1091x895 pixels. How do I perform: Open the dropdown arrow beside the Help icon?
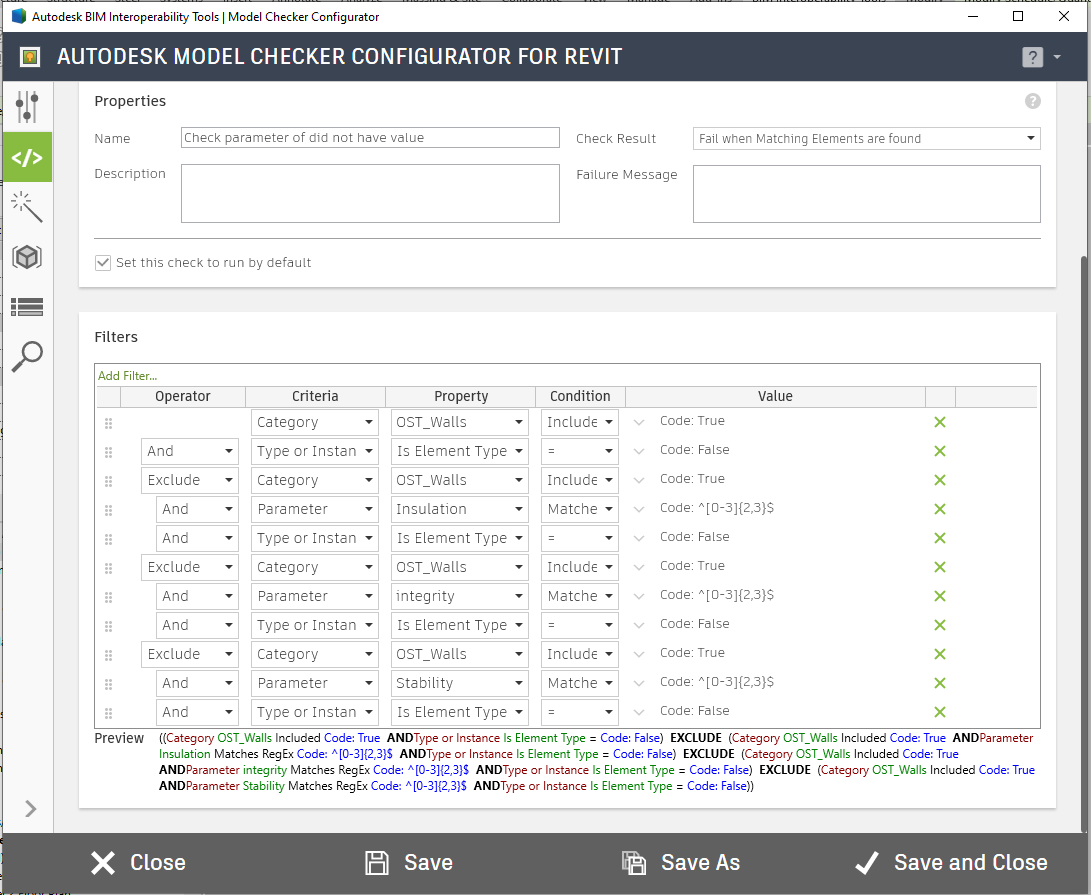tap(1057, 57)
